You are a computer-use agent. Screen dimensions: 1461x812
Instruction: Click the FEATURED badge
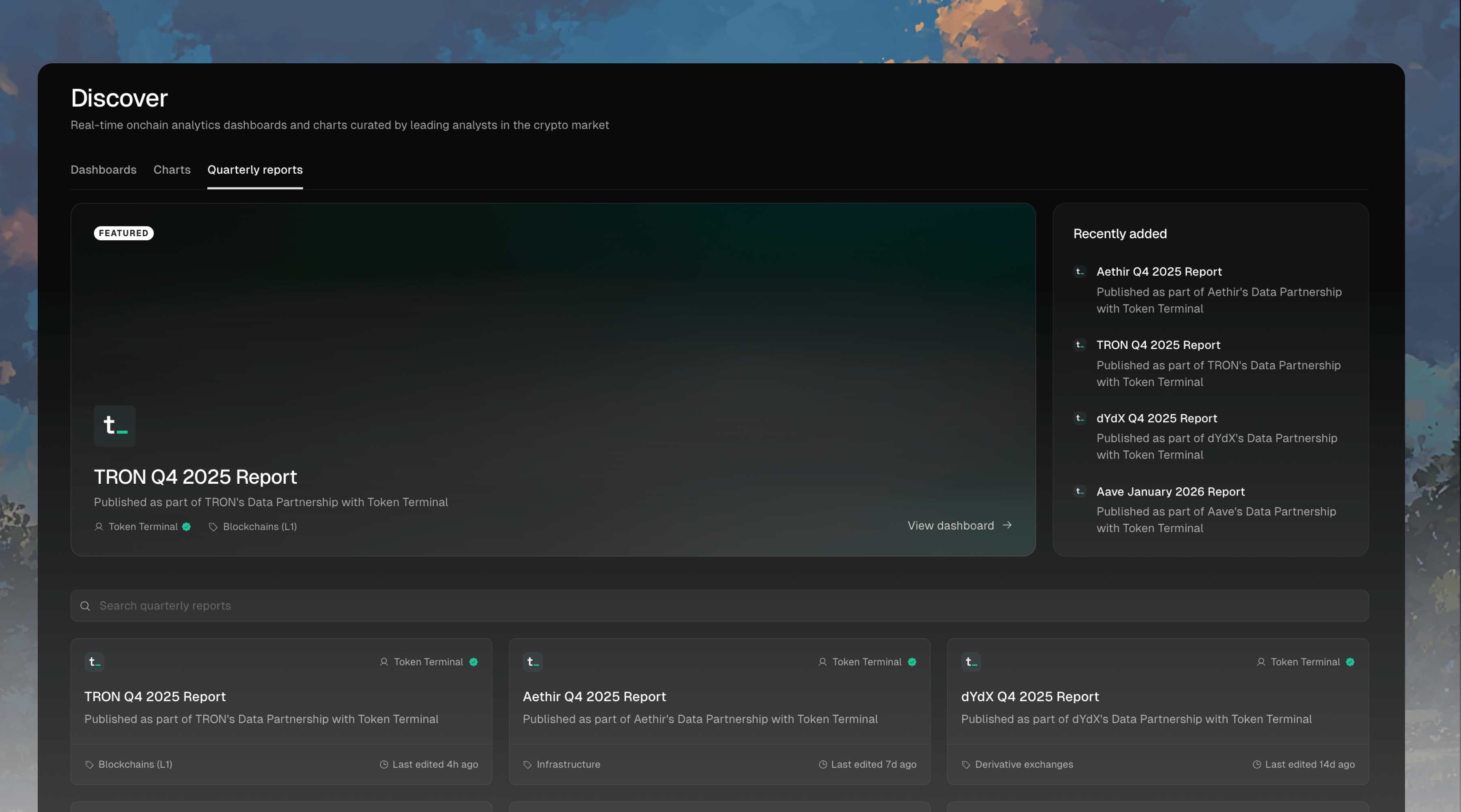[x=124, y=233]
